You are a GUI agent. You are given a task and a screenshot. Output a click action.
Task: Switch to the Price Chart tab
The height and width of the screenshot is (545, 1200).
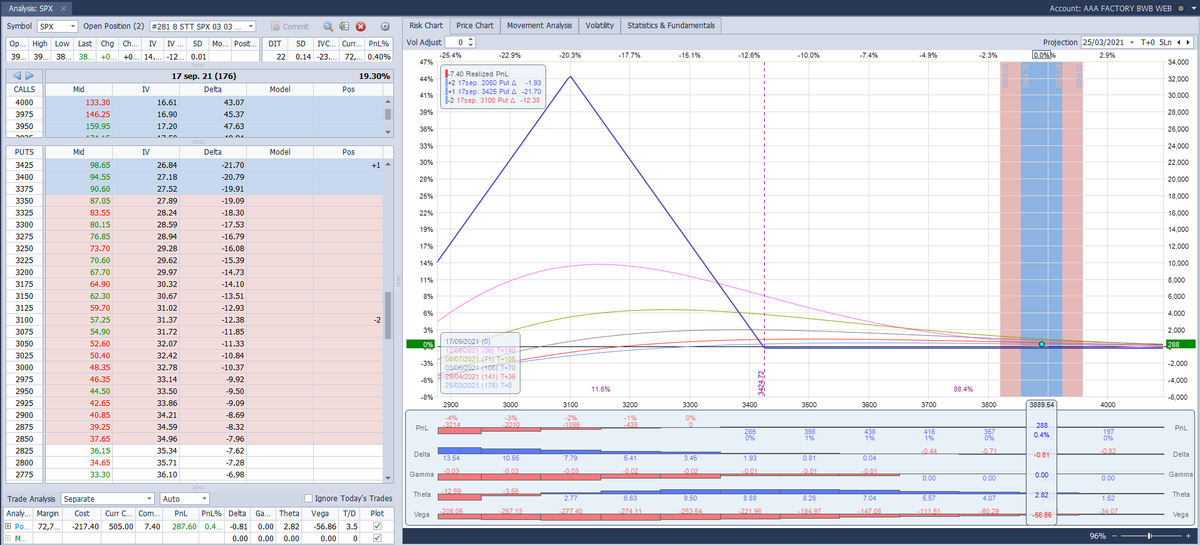click(474, 25)
